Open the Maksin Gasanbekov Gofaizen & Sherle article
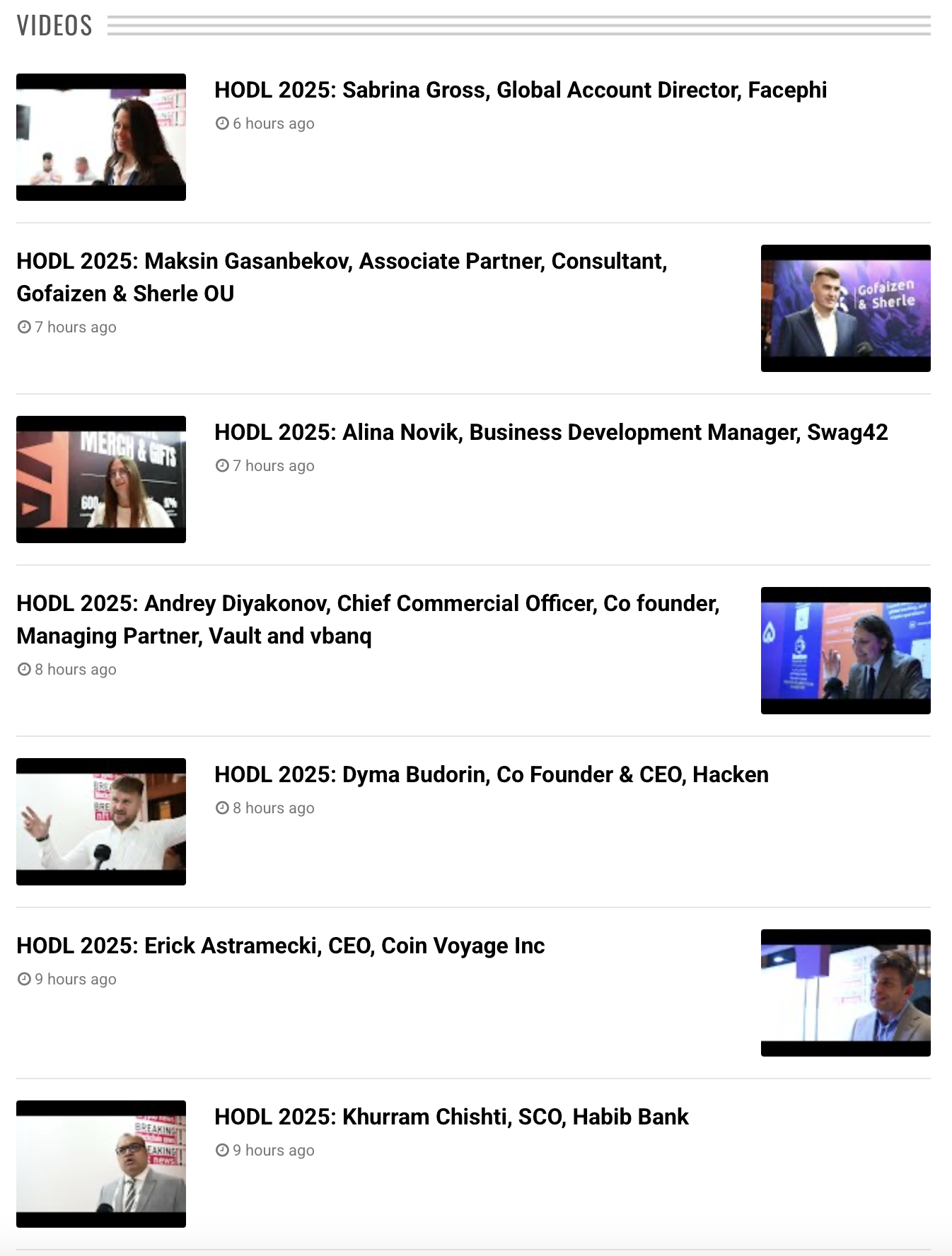 (342, 277)
